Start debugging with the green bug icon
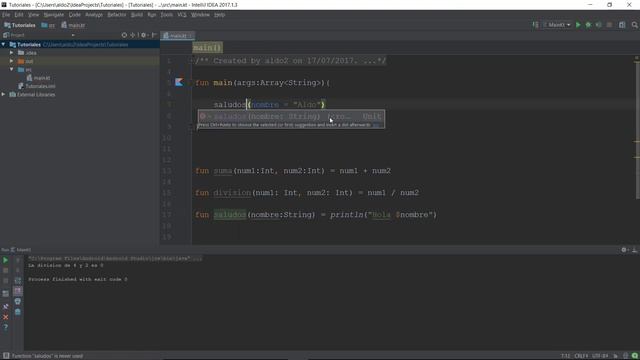 tap(588, 25)
